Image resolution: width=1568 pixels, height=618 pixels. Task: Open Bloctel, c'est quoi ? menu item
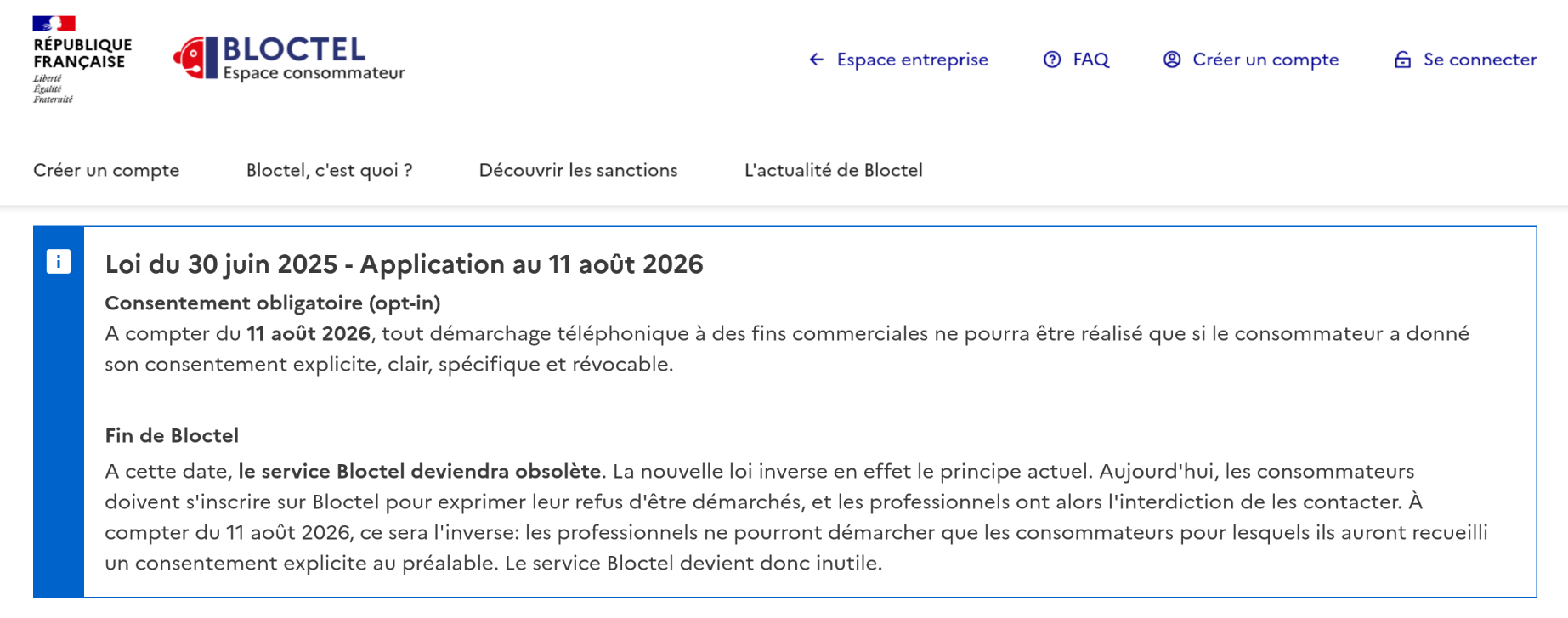tap(330, 170)
